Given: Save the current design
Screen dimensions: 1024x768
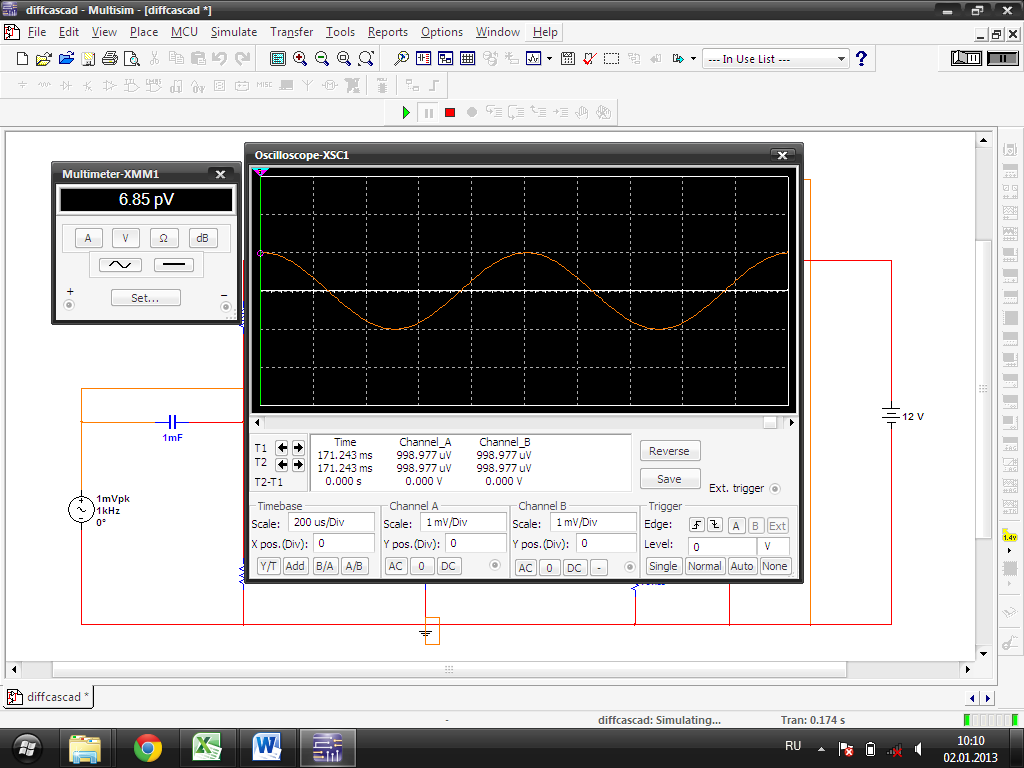Looking at the screenshot, I should 88,59.
